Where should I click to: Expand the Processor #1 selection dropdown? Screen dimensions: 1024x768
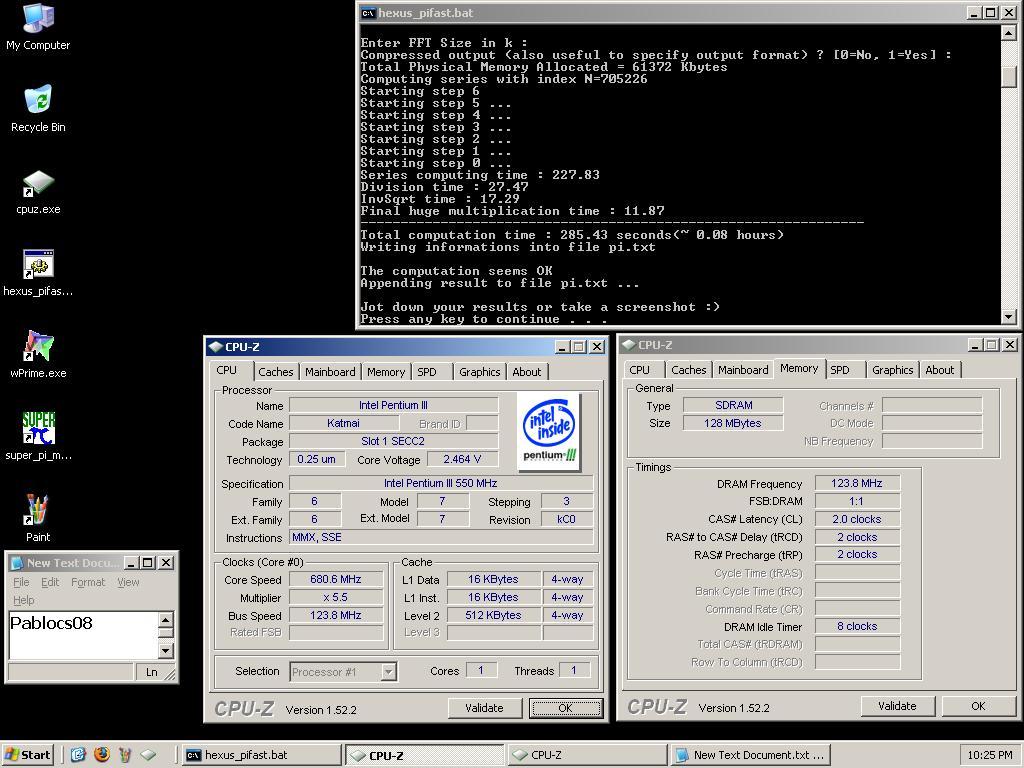tap(389, 672)
